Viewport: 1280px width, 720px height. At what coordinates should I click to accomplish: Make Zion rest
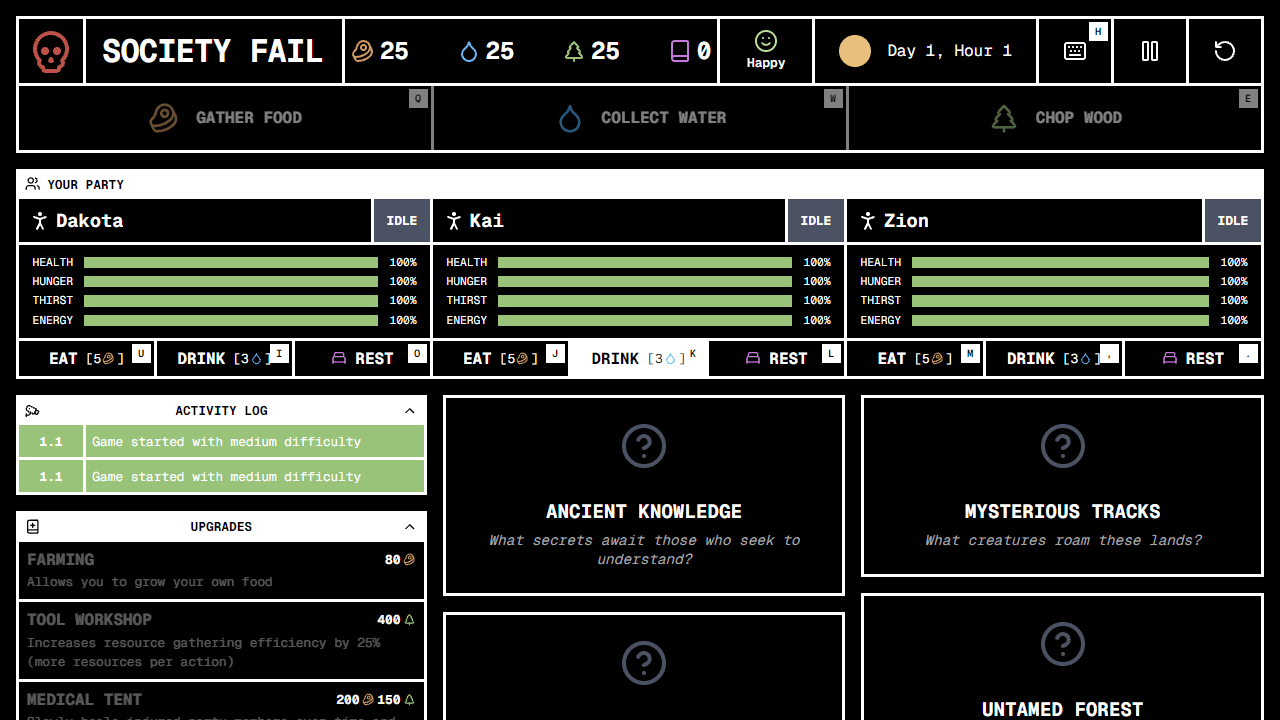tap(1193, 358)
